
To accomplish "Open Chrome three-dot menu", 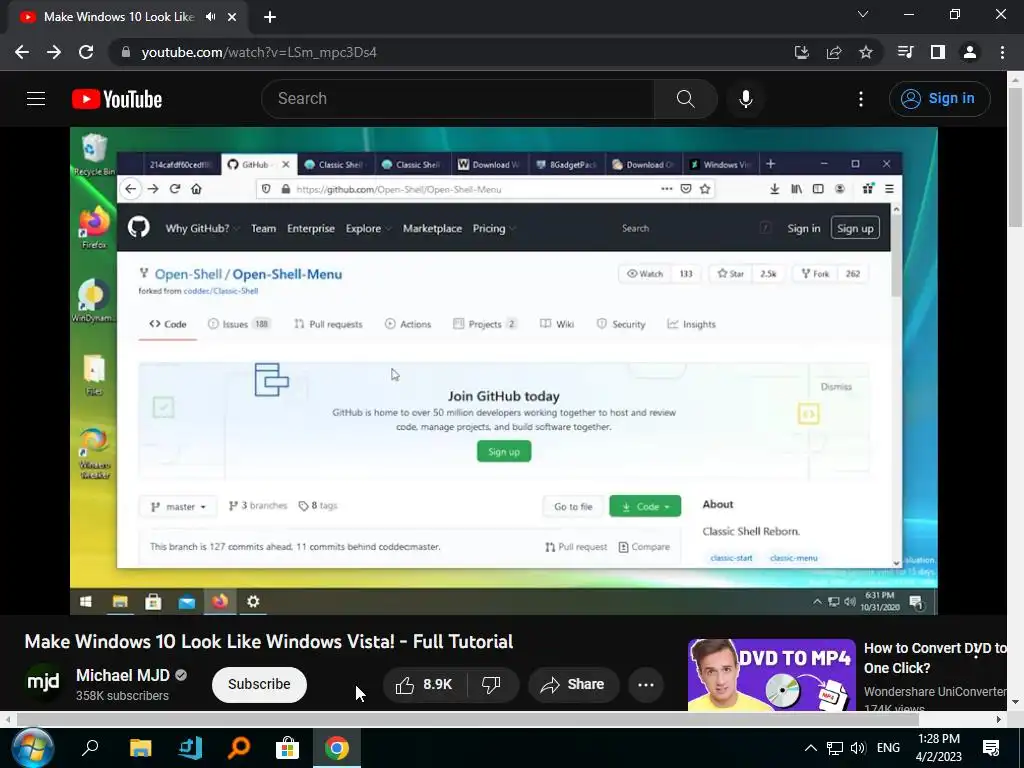I will point(1002,52).
